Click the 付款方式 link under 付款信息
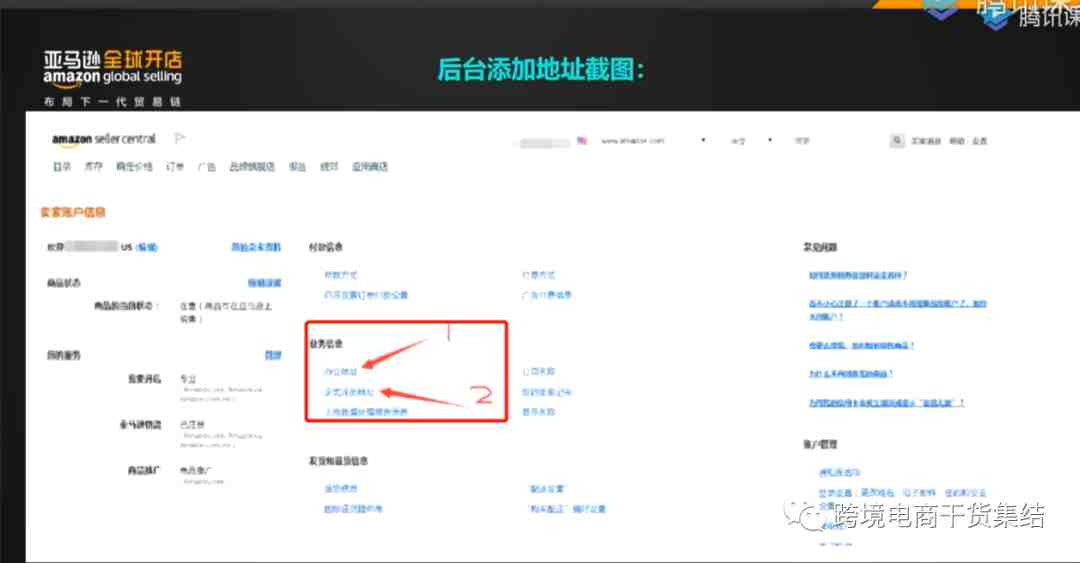Screen dimensions: 1080x563 [x=341, y=275]
